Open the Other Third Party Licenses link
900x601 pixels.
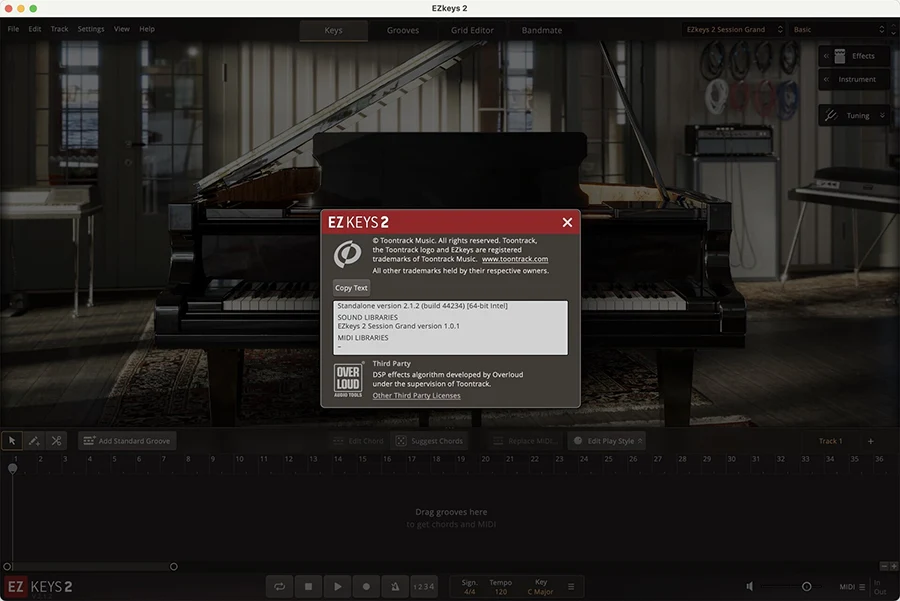coord(416,396)
